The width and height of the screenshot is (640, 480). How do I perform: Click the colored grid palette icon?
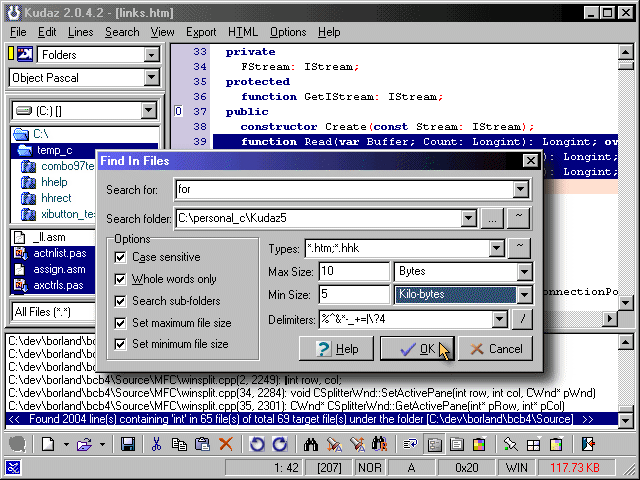pos(479,444)
